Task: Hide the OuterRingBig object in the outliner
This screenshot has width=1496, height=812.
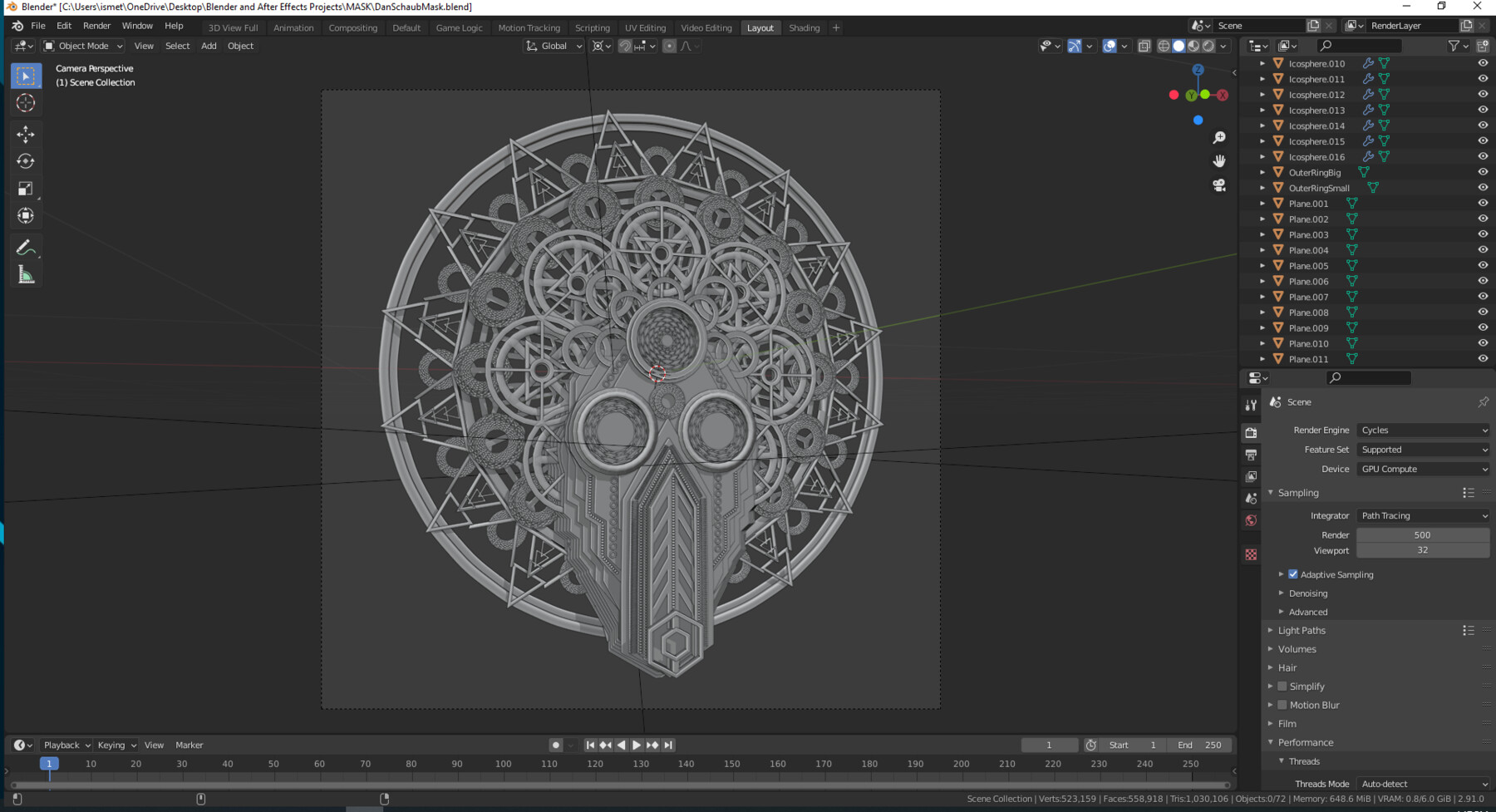Action: point(1483,172)
